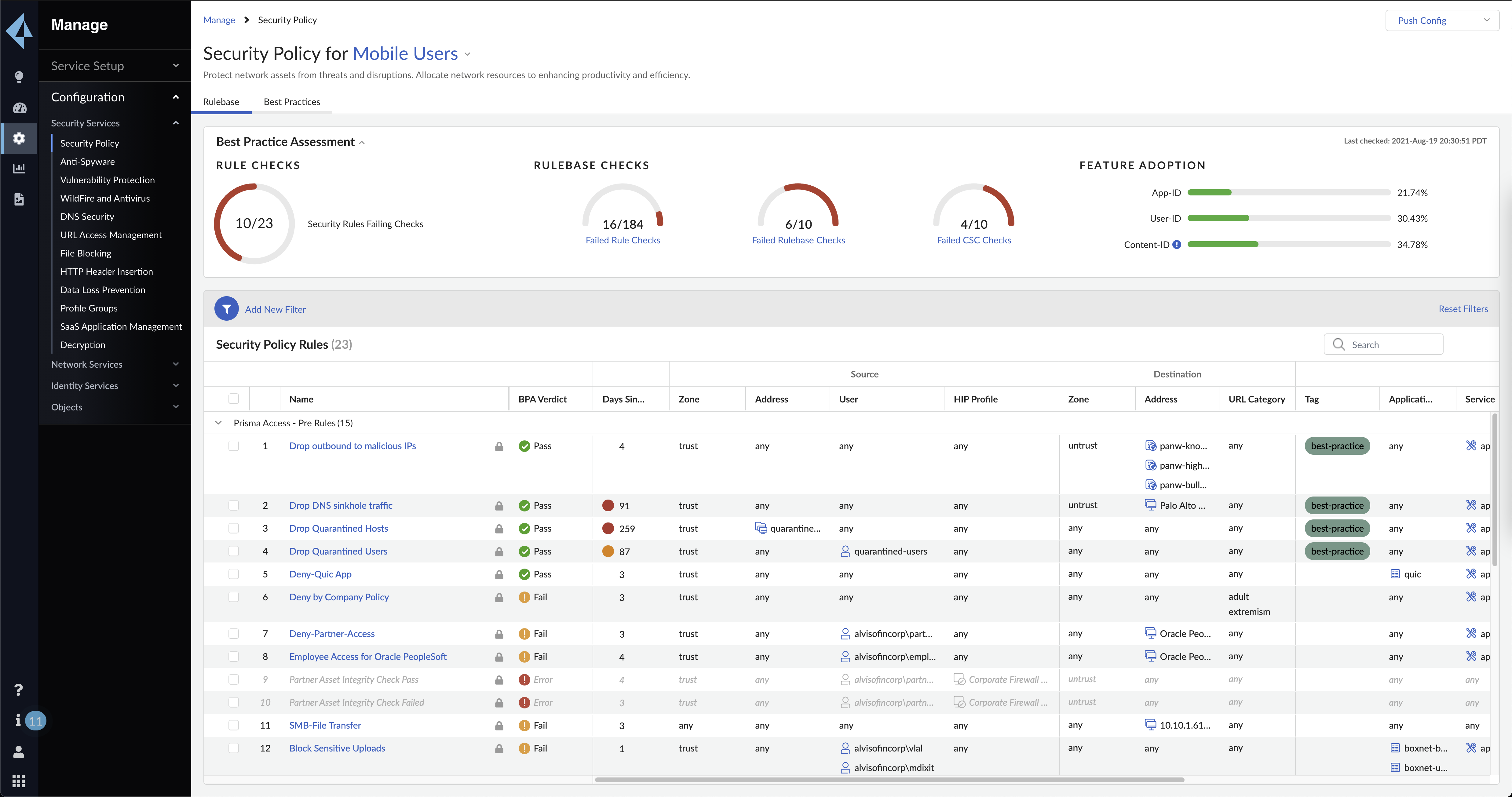
Task: Select the checkbox for Drop outbound to malicious IPs
Action: tap(234, 446)
